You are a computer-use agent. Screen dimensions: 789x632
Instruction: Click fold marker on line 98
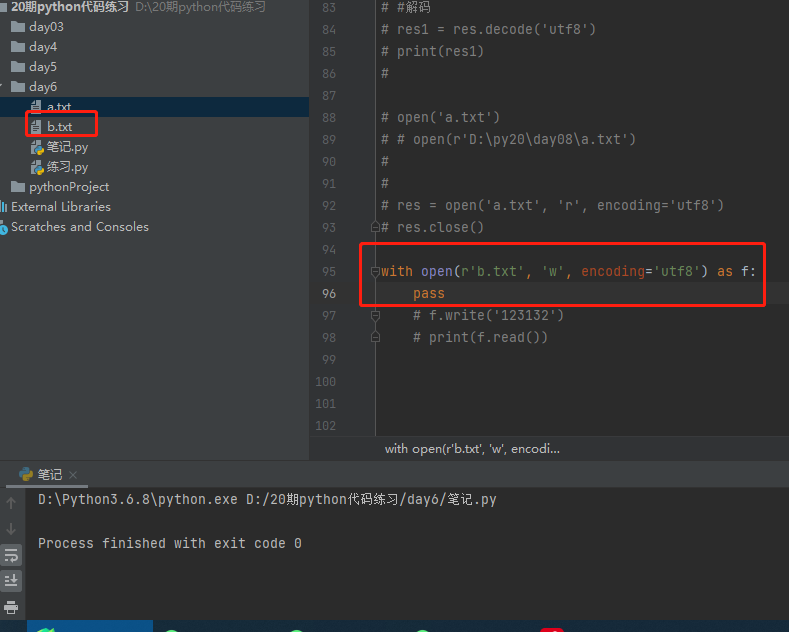[375, 338]
